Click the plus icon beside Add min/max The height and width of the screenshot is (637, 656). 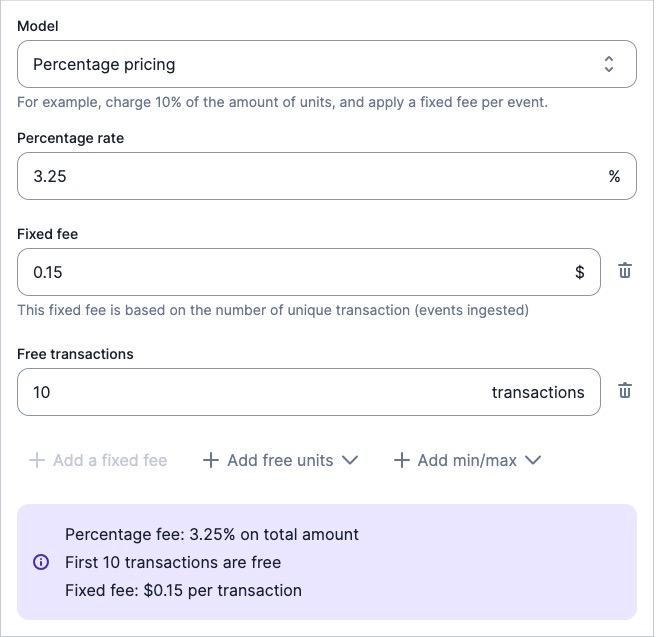[402, 460]
